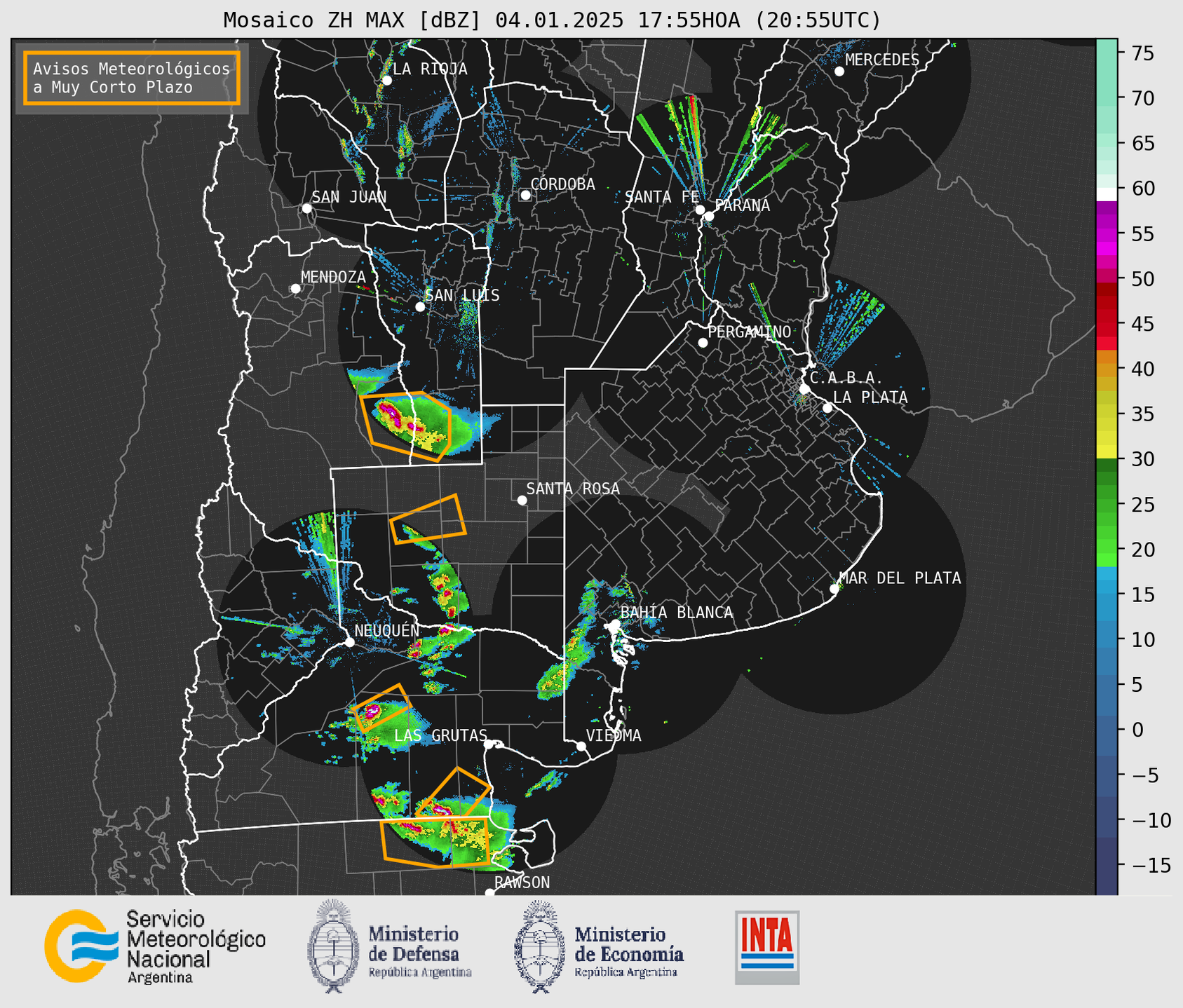Viewport: 1183px width, 1008px height.
Task: Select the CORDOBA city label
Action: click(x=562, y=184)
